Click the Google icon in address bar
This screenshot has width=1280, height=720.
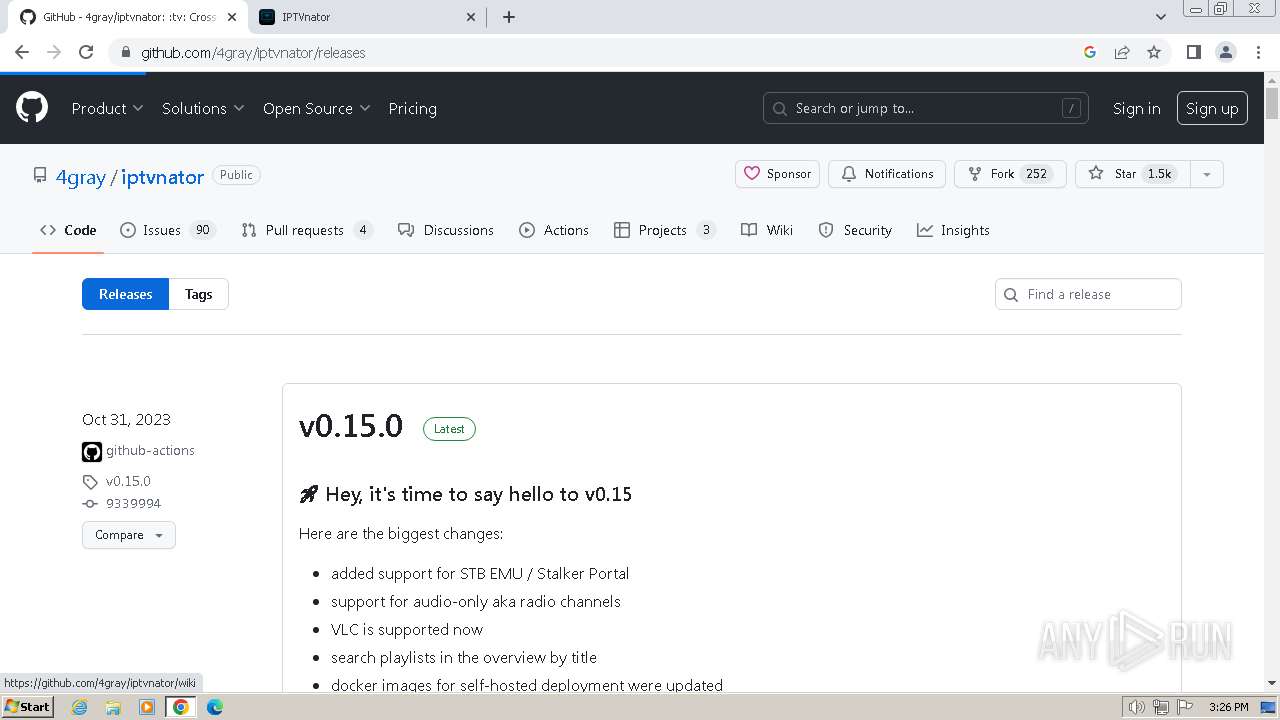pos(1090,52)
